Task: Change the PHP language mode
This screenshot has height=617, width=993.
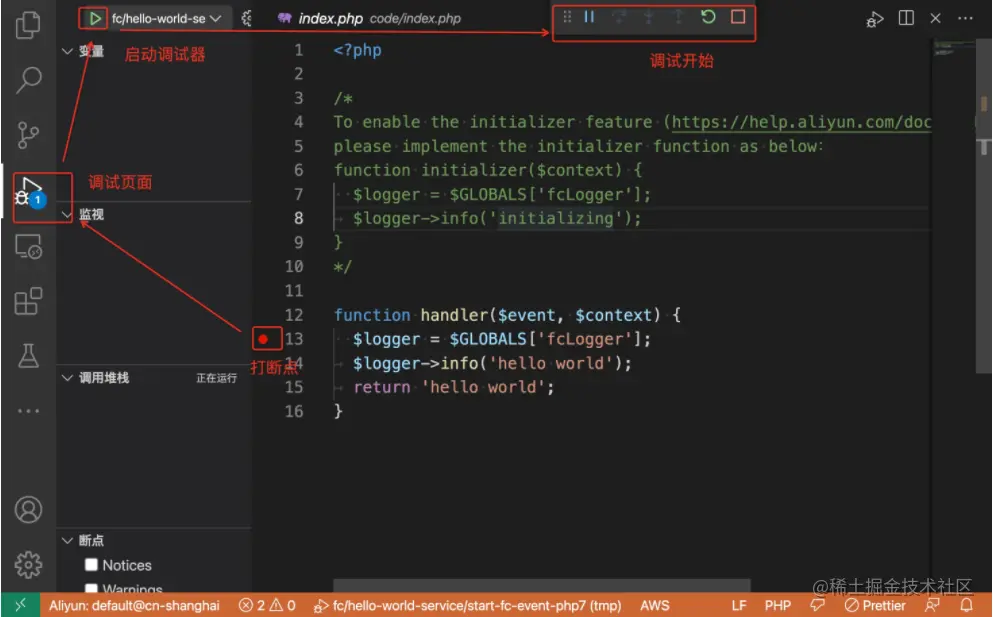Action: 778,606
